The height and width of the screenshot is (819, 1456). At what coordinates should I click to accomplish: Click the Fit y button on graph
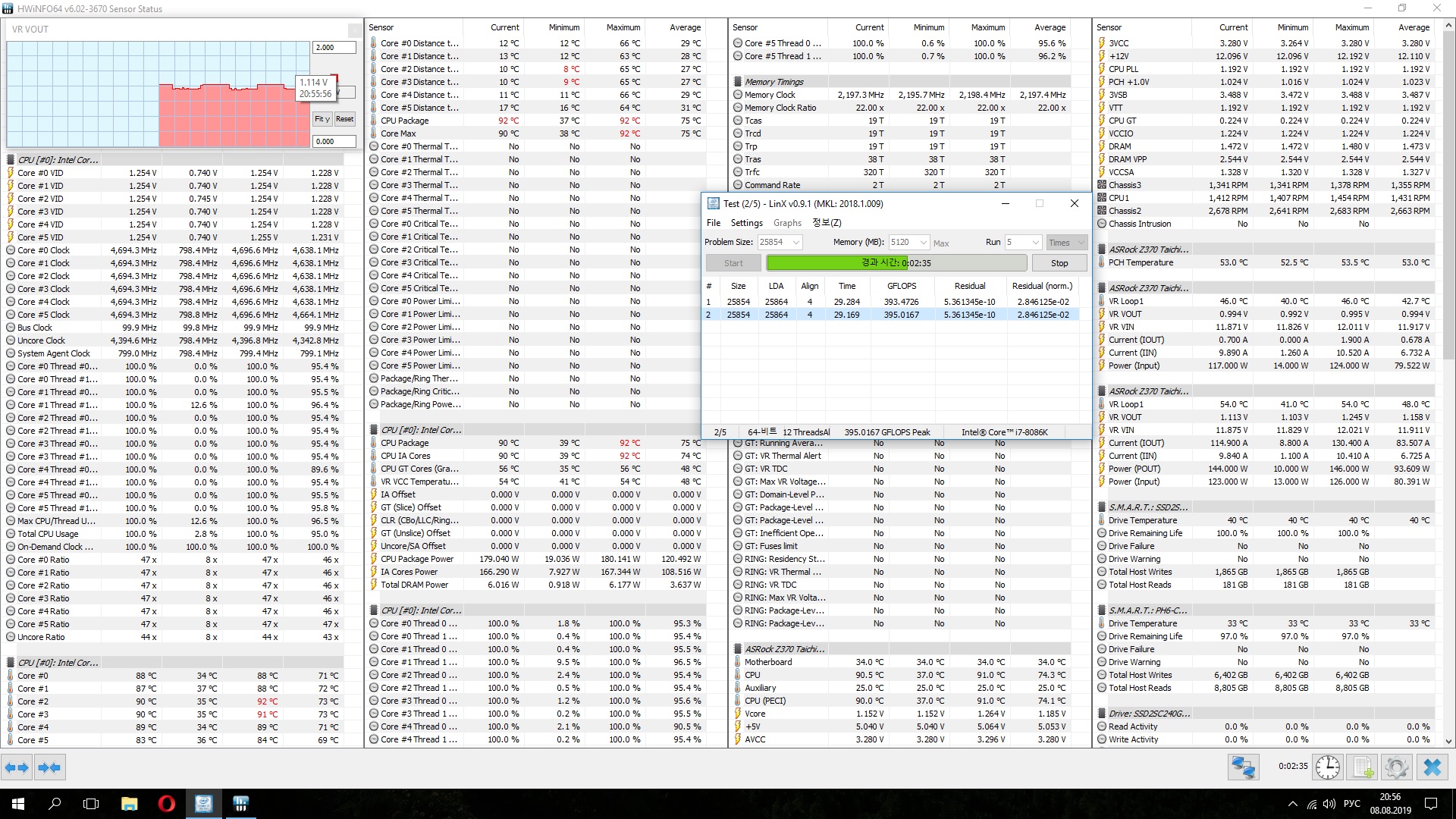tap(322, 119)
